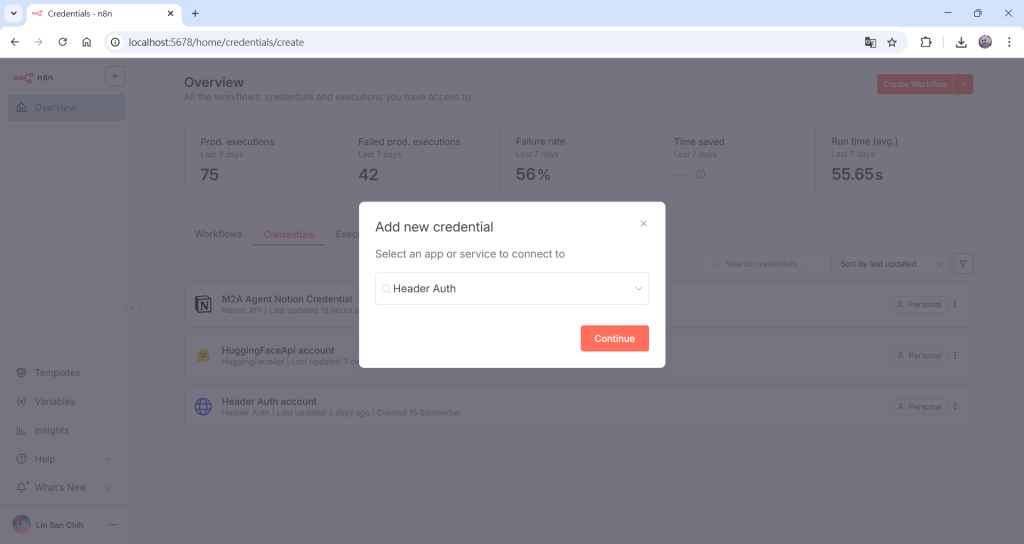Click the browser home button

[x=86, y=42]
